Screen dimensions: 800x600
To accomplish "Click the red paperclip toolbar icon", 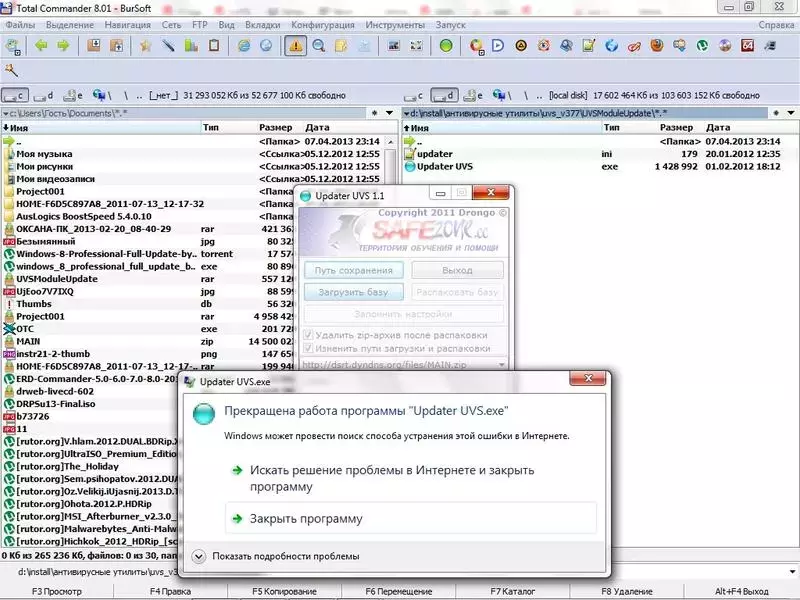I will (x=634, y=46).
